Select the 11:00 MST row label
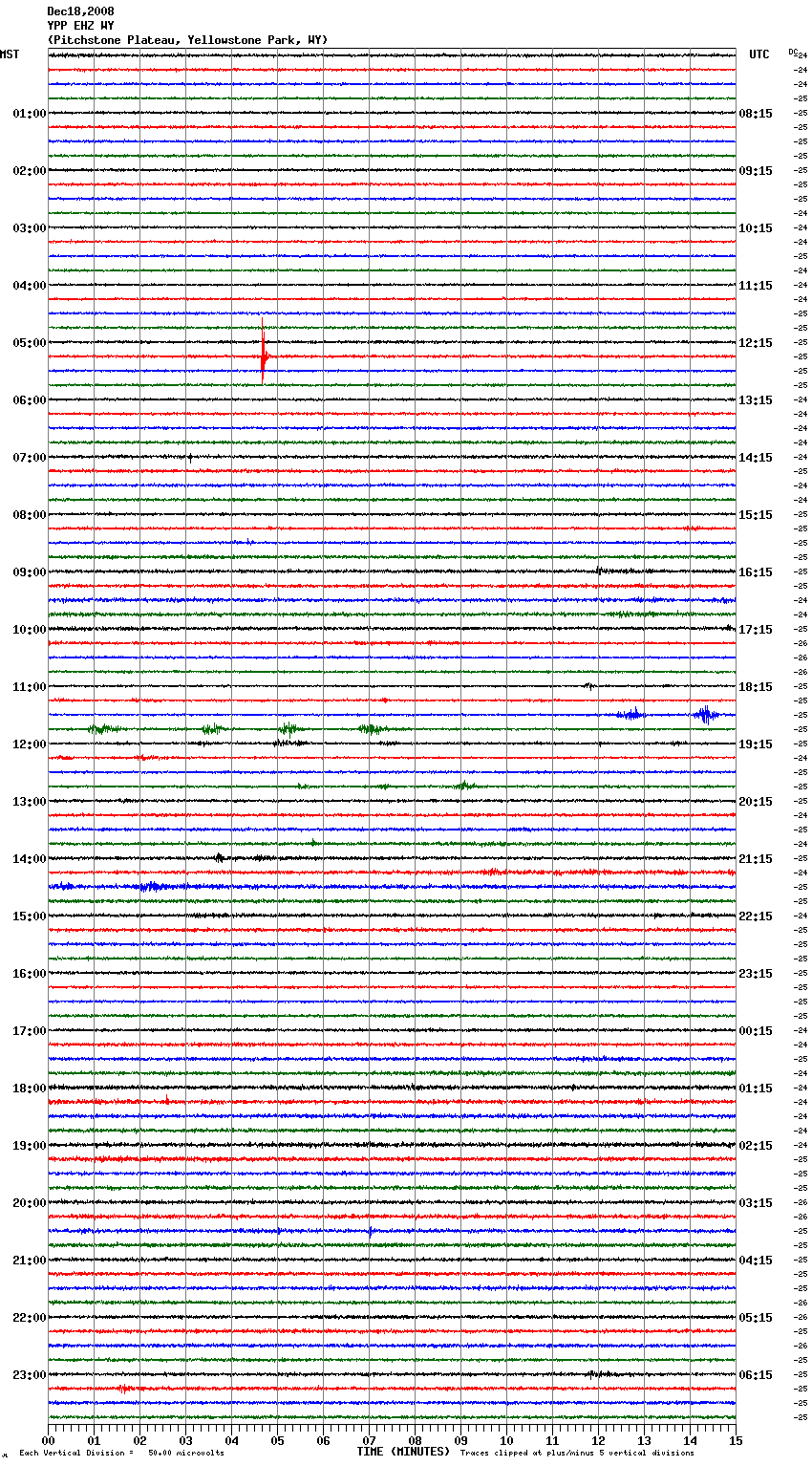812x1466 pixels. click(x=30, y=687)
